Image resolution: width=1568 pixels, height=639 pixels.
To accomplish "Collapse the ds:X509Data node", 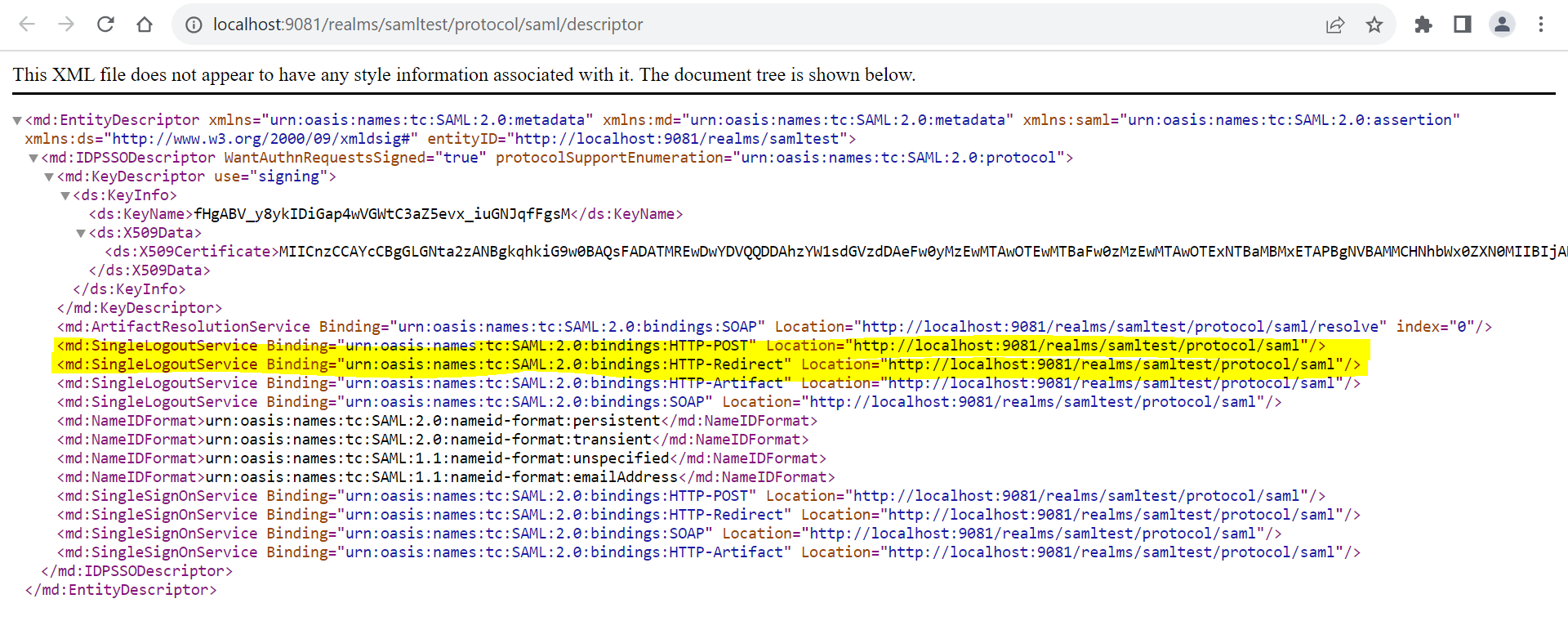I will 81,234.
